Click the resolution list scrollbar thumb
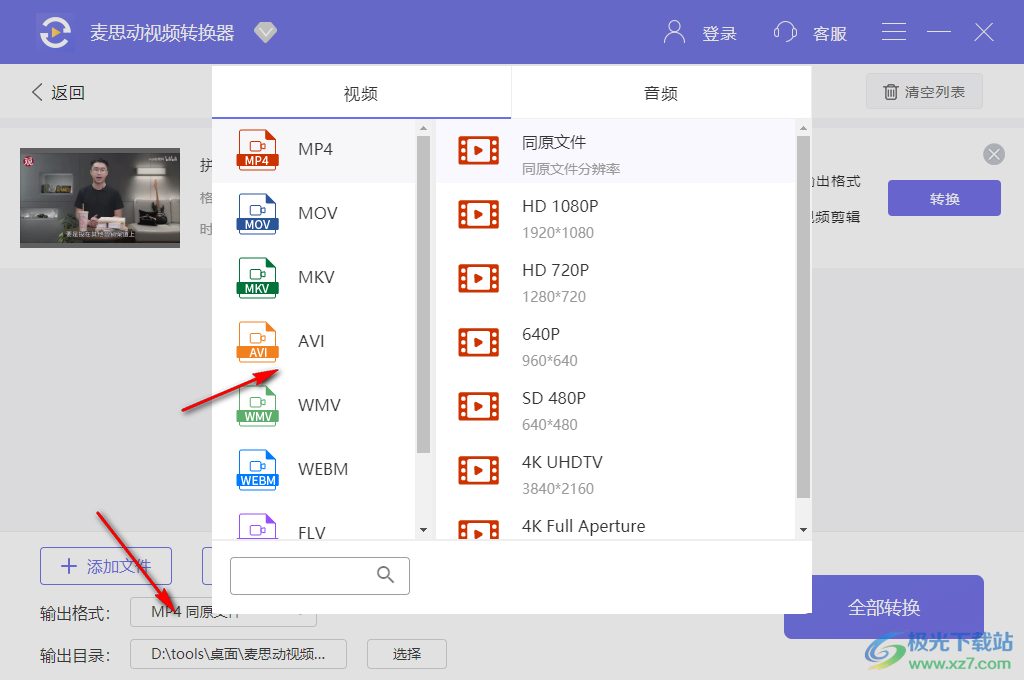Image resolution: width=1024 pixels, height=680 pixels. pyautogui.click(x=803, y=317)
